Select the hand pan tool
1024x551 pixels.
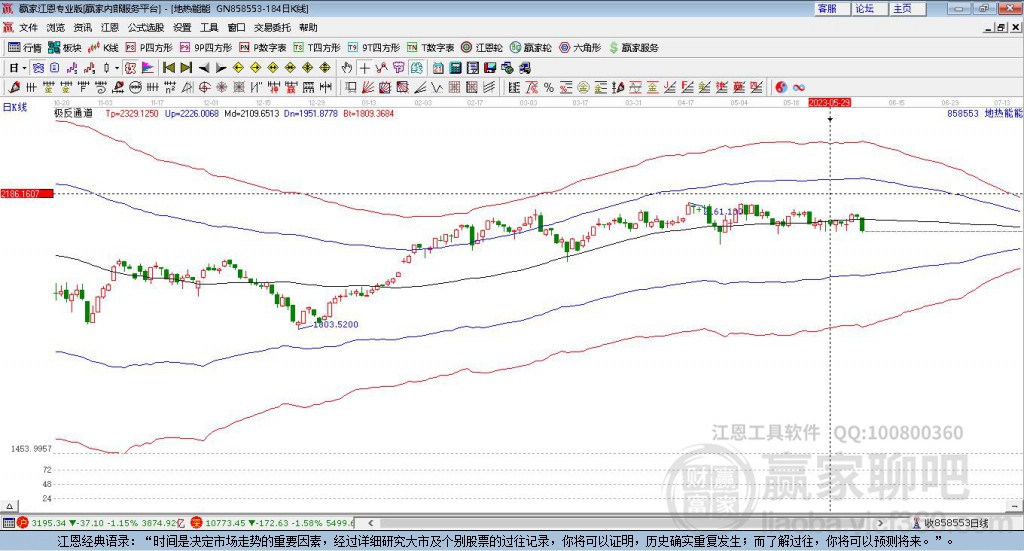[347, 68]
